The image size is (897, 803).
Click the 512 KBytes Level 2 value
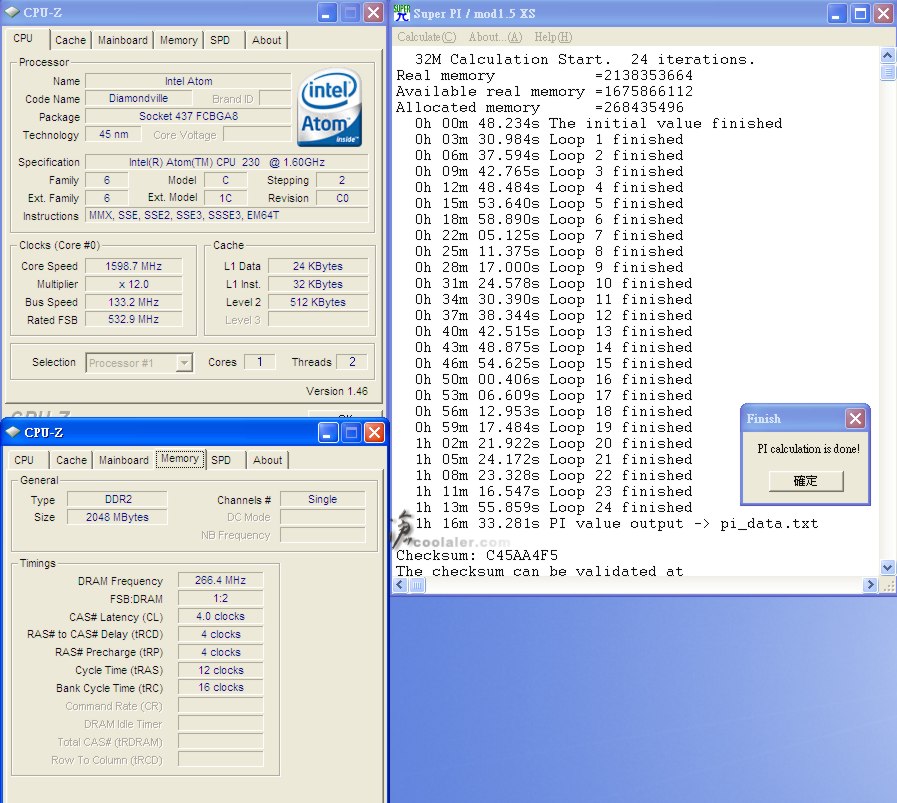(x=317, y=302)
